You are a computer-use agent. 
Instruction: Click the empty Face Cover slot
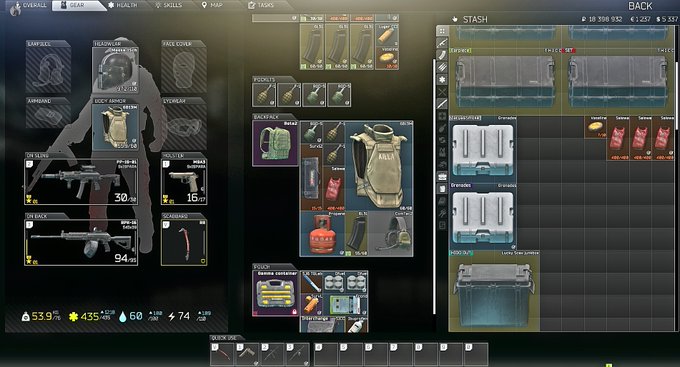pyautogui.click(x=184, y=70)
